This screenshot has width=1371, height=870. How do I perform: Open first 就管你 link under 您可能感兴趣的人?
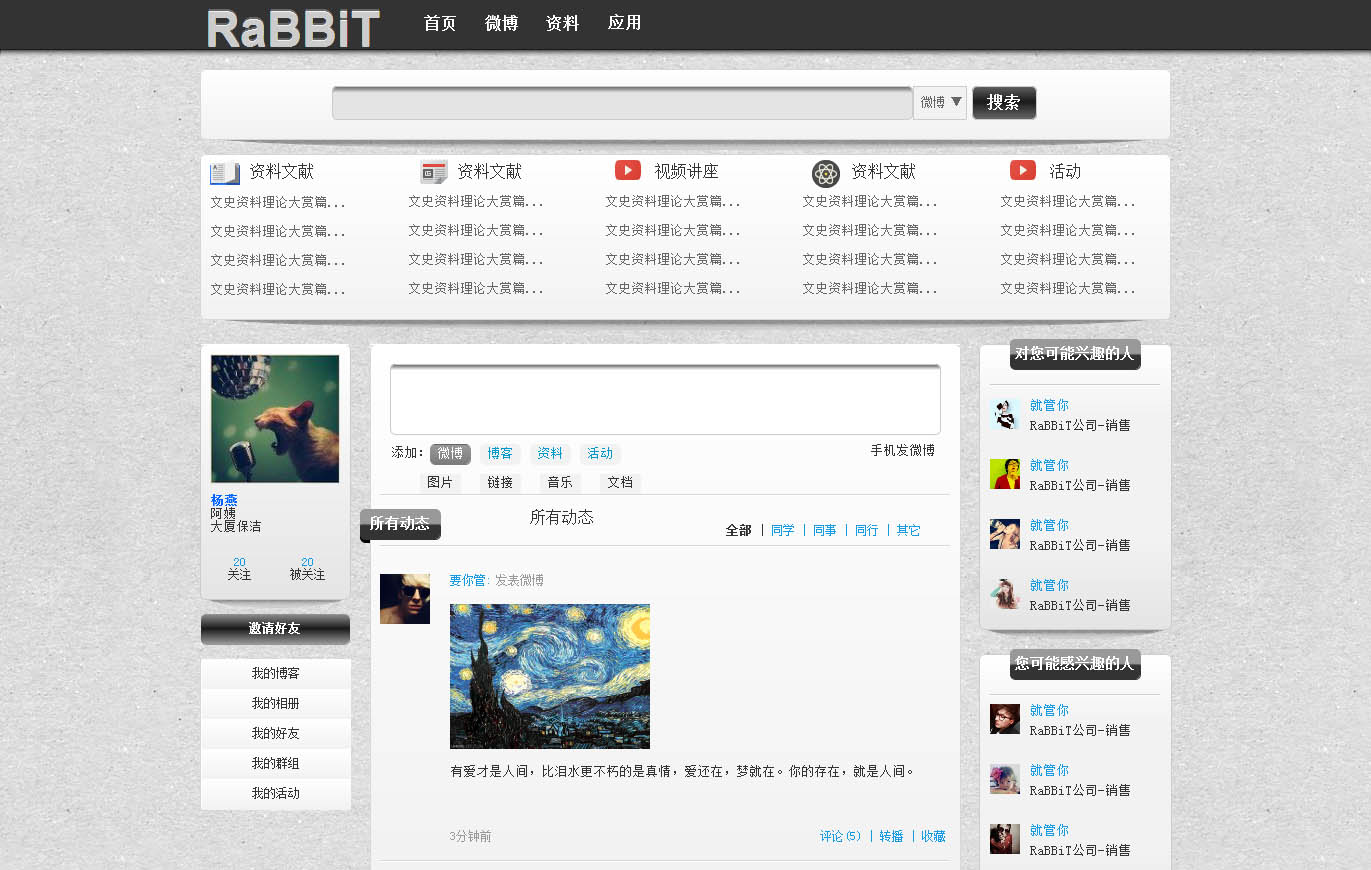[1049, 711]
